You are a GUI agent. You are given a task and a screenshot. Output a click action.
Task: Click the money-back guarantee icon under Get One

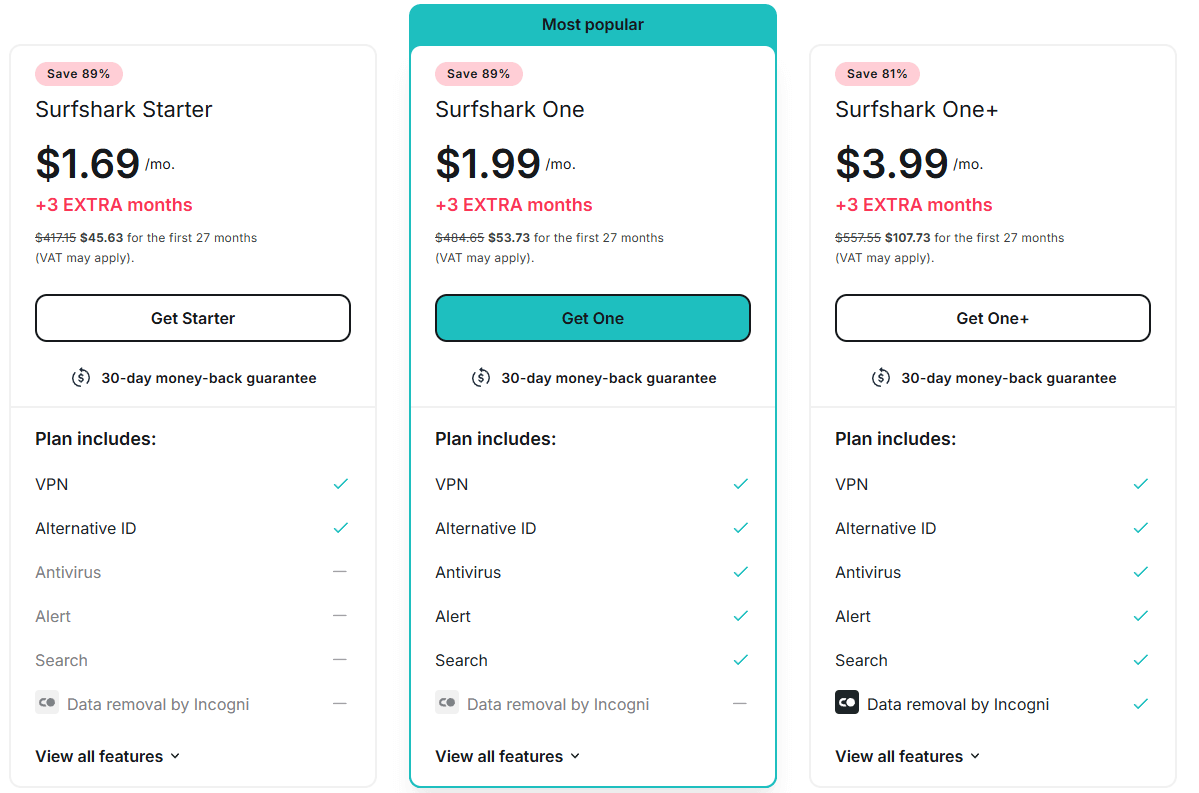[481, 378]
